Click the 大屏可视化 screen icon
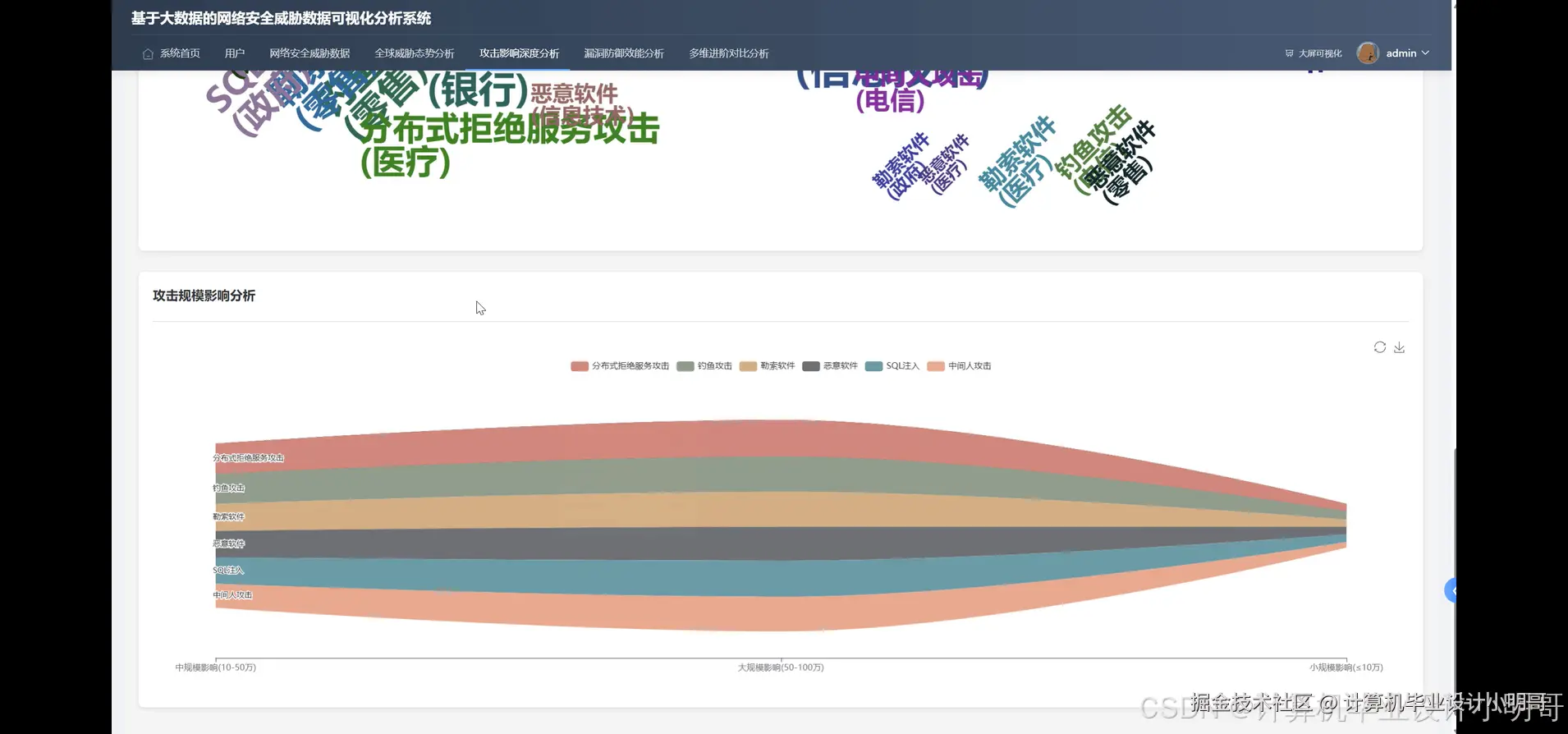The height and width of the screenshot is (734, 1568). click(x=1289, y=53)
